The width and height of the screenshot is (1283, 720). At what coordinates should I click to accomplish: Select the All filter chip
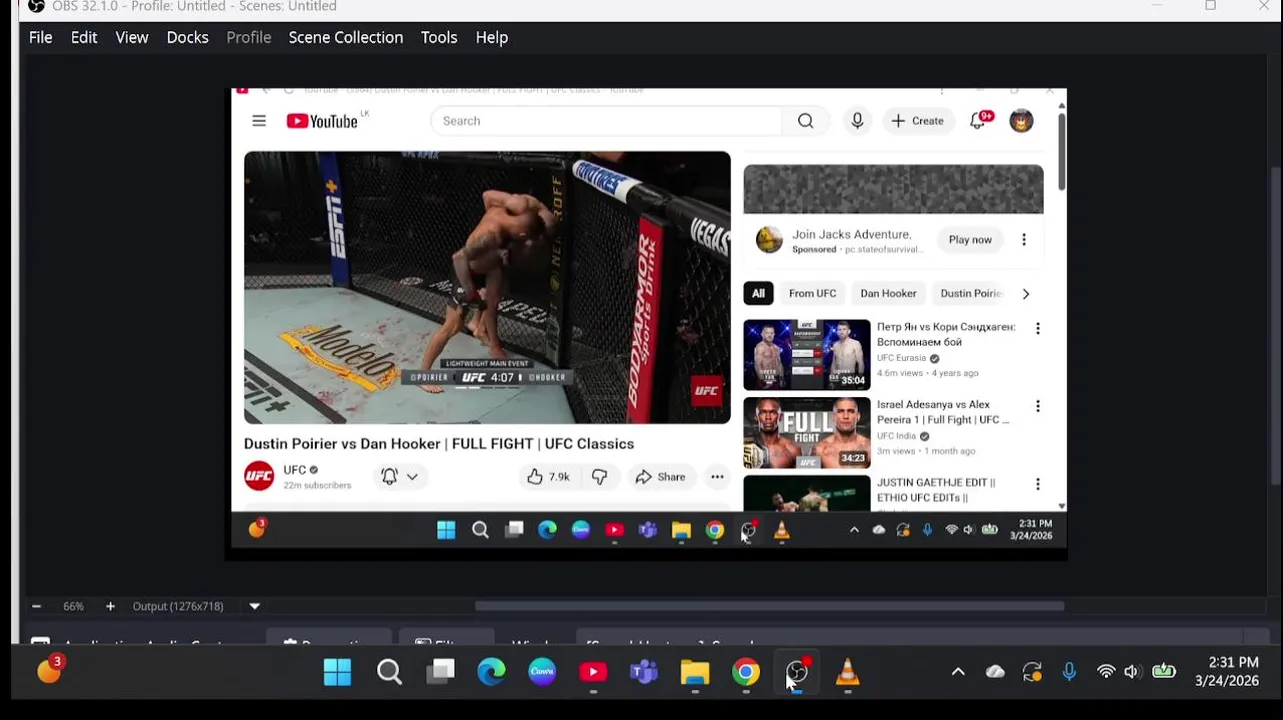coord(758,294)
